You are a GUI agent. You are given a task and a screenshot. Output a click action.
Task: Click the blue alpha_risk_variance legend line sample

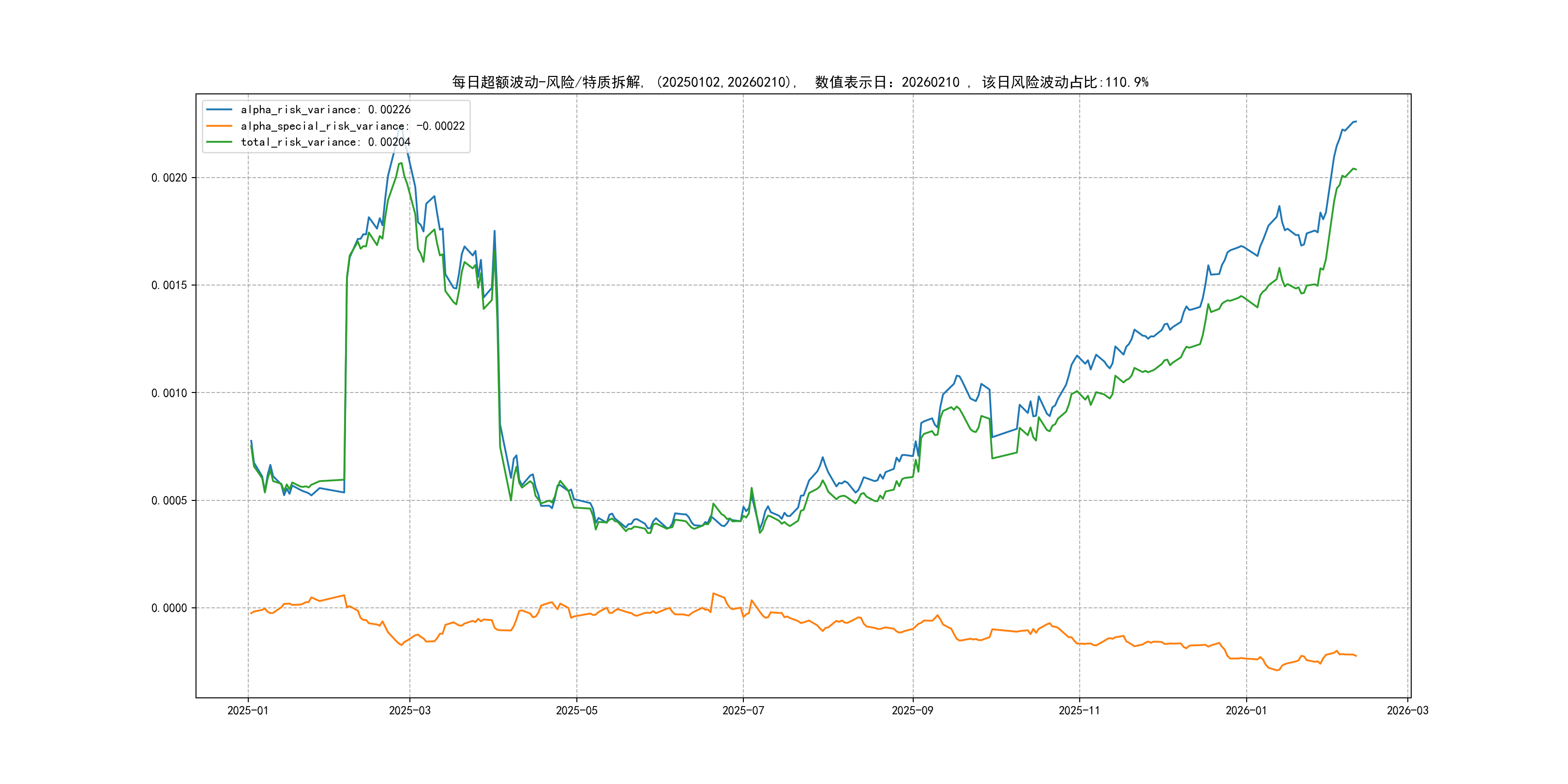click(219, 109)
